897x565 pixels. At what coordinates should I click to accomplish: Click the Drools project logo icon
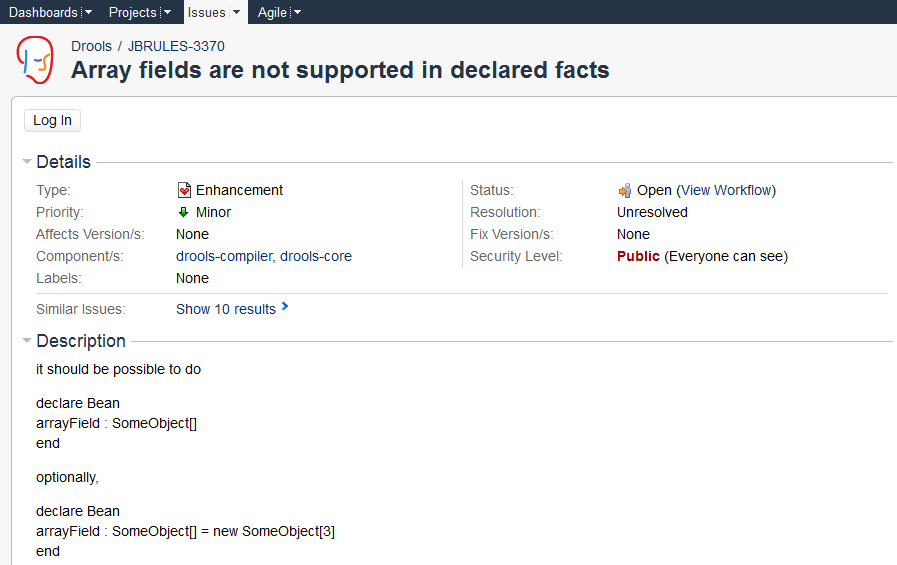[35, 58]
